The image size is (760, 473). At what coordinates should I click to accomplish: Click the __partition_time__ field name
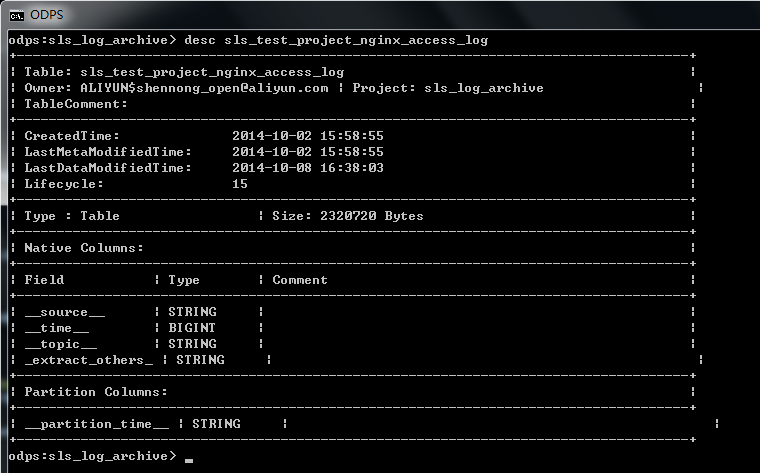point(96,425)
